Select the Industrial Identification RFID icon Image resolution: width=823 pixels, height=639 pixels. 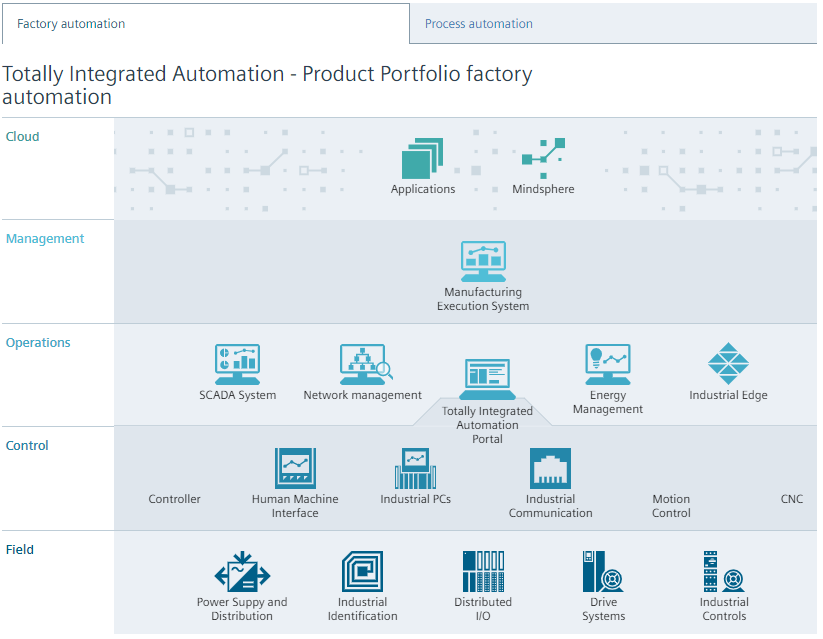362,572
